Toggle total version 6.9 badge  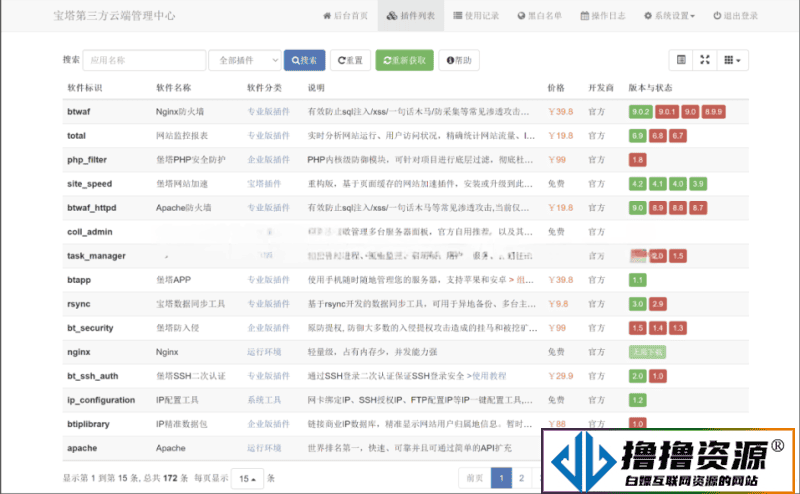coord(638,136)
